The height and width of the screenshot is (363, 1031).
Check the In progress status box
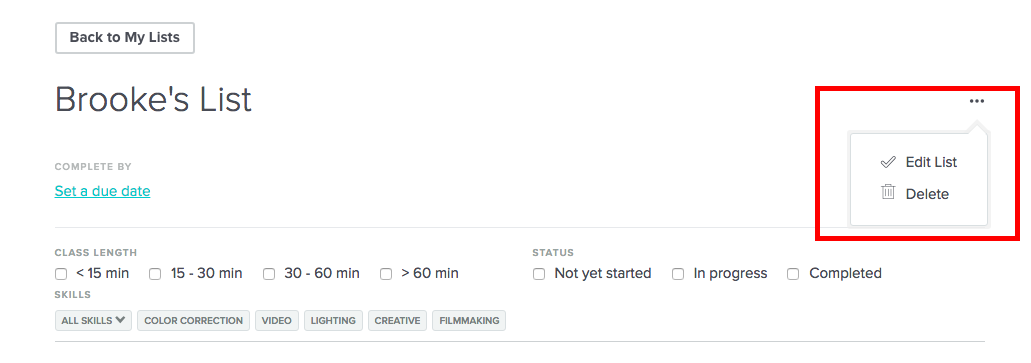(x=678, y=274)
